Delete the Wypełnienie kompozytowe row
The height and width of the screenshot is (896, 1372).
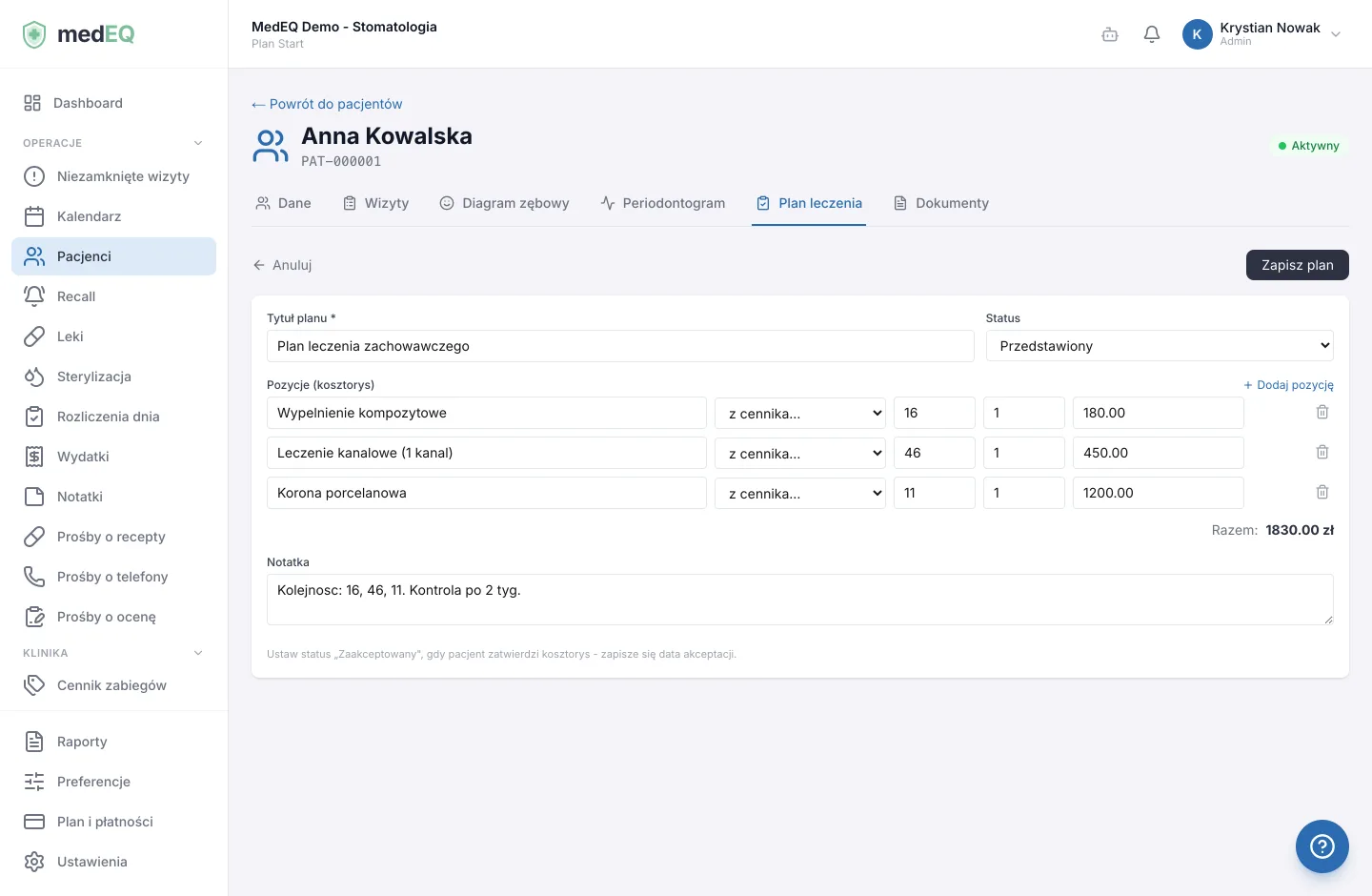[1322, 413]
